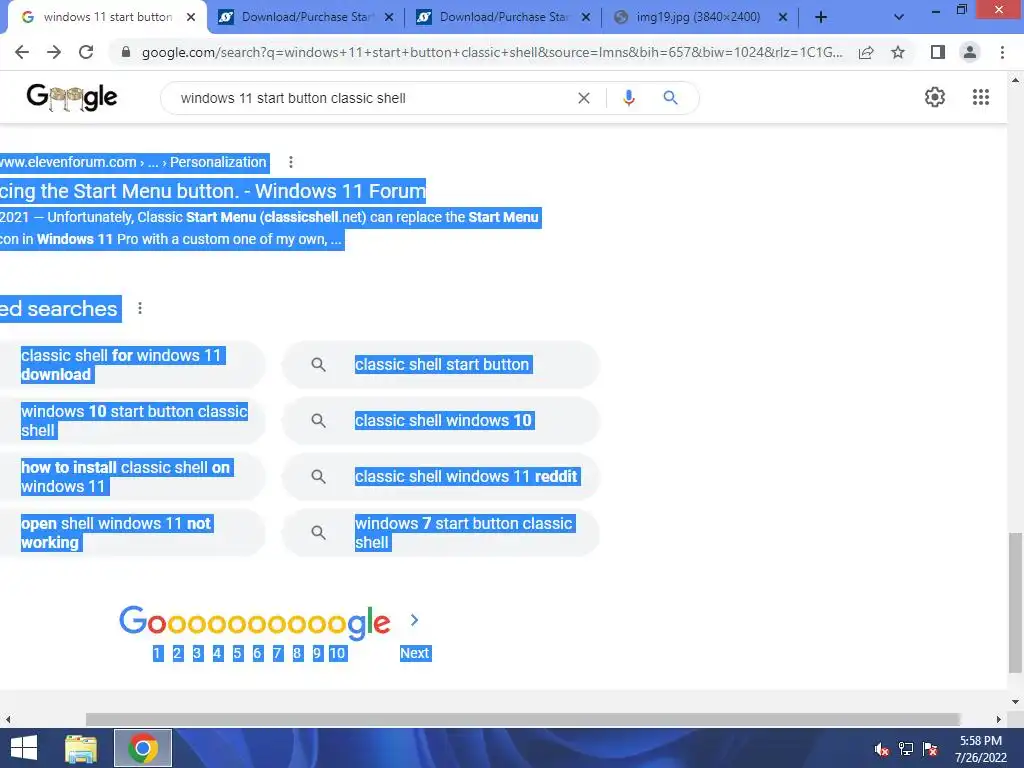This screenshot has width=1024, height=768.
Task: Click the address bar URL
Action: 492,52
